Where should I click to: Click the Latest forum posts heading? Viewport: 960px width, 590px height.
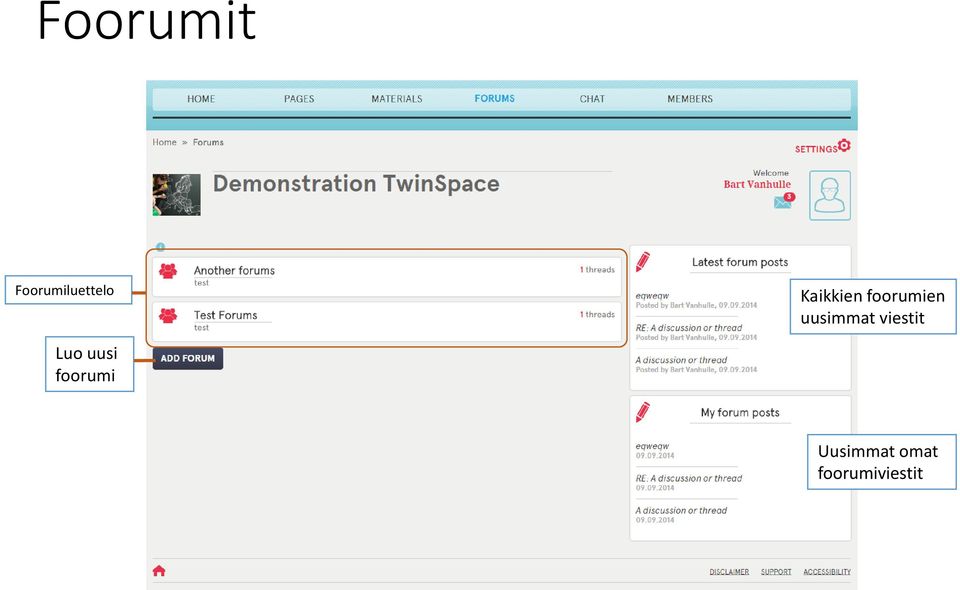740,262
